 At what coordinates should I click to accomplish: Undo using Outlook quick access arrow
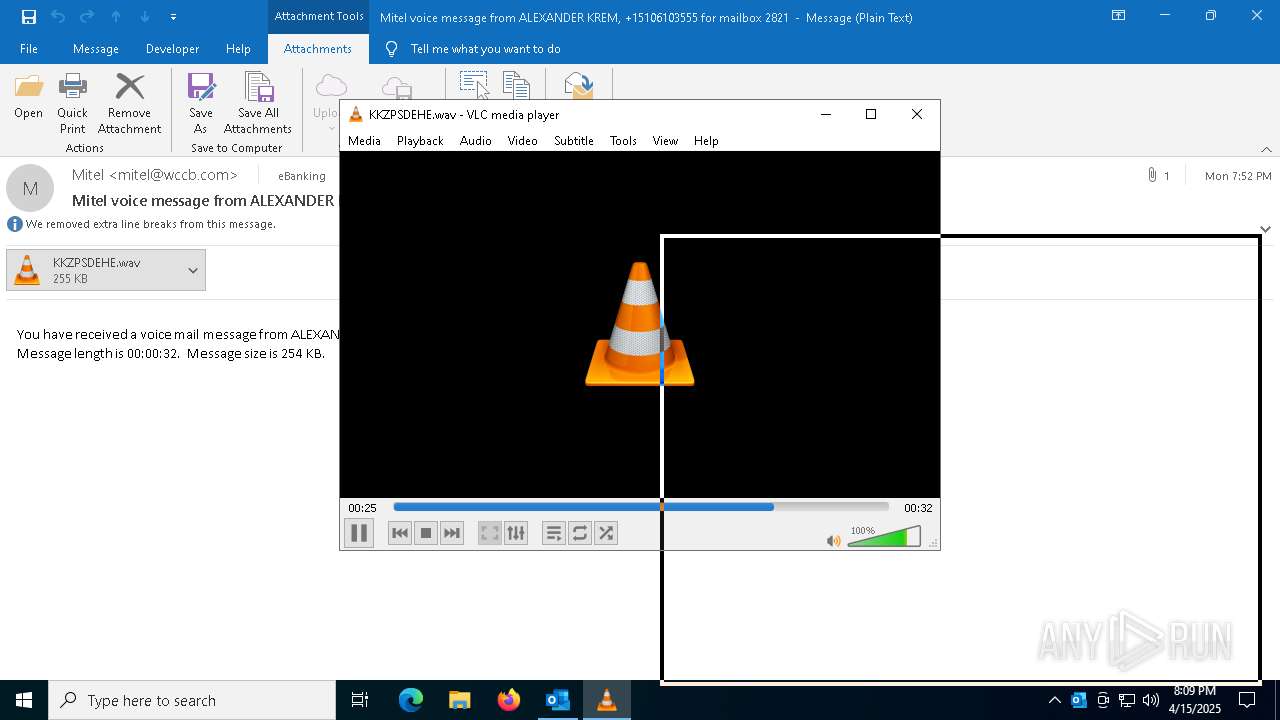(58, 17)
